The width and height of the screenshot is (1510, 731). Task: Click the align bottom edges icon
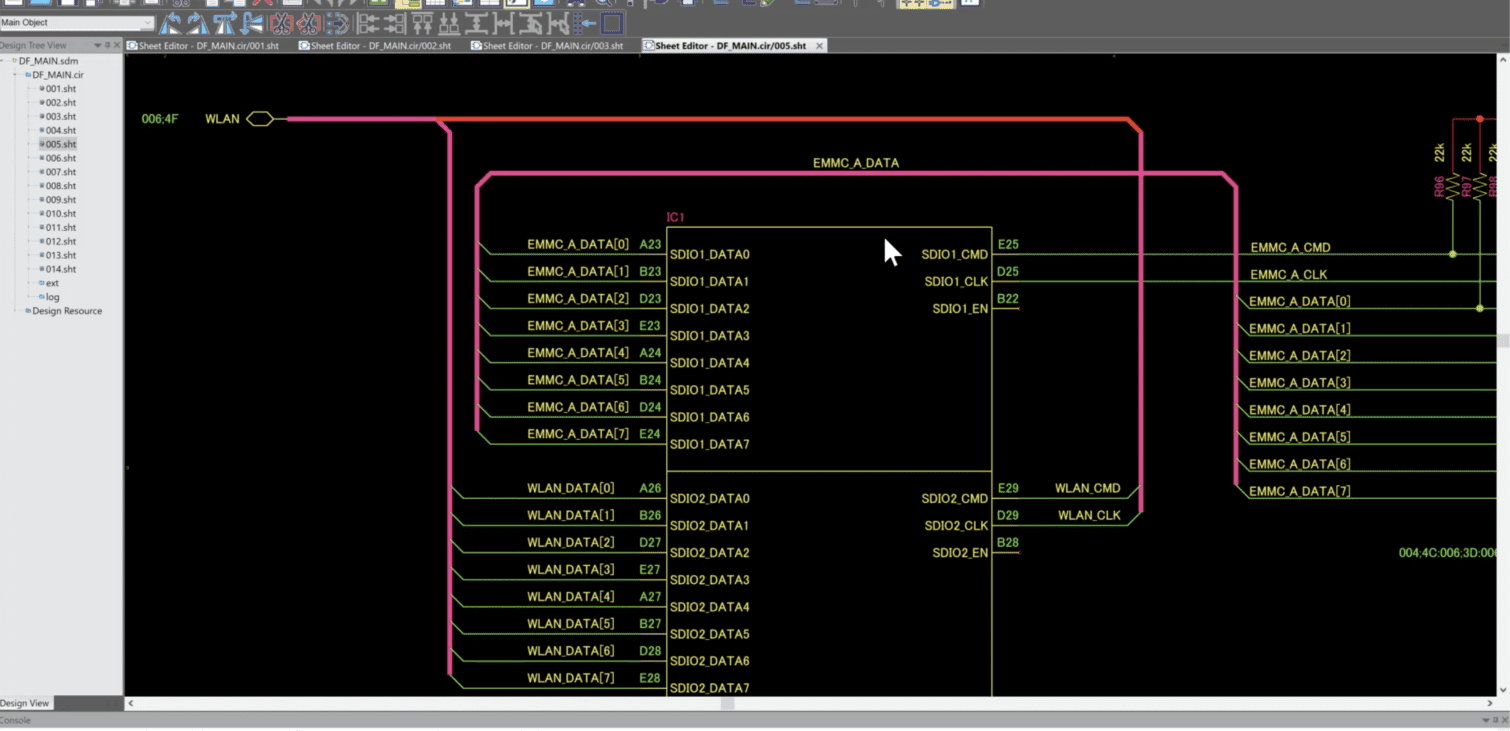(449, 23)
